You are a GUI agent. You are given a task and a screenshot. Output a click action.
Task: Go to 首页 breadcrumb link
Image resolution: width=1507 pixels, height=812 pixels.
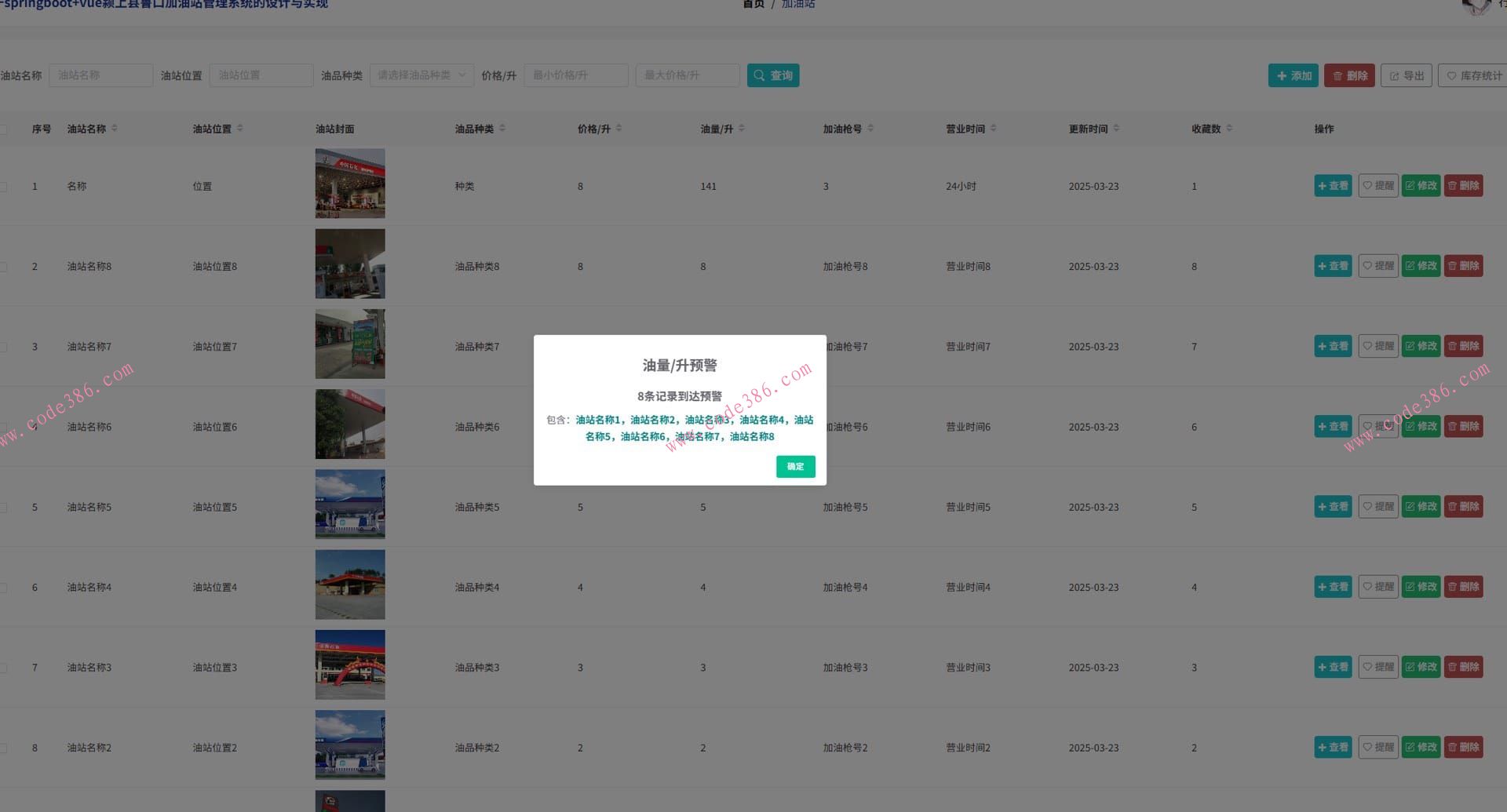click(753, 5)
